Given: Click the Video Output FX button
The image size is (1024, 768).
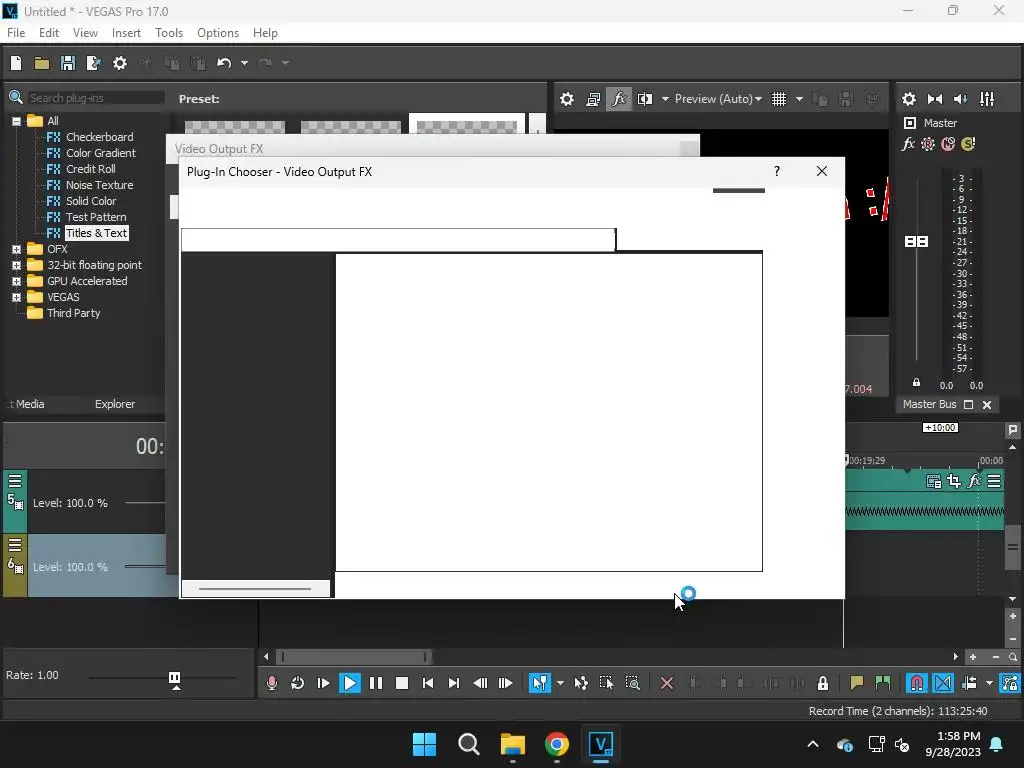Looking at the screenshot, I should point(618,99).
